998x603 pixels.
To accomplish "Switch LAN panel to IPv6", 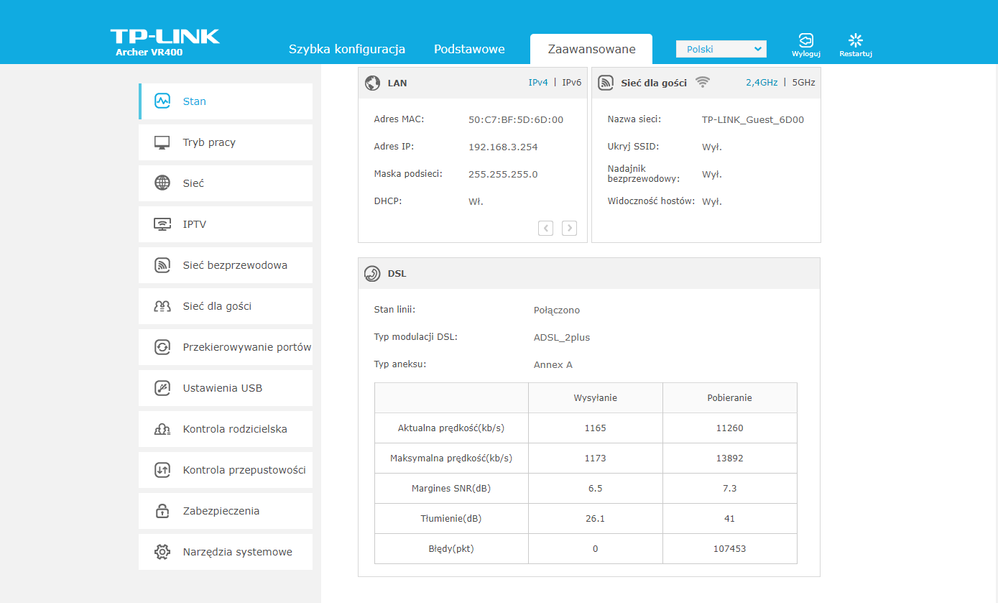I will click(x=571, y=83).
